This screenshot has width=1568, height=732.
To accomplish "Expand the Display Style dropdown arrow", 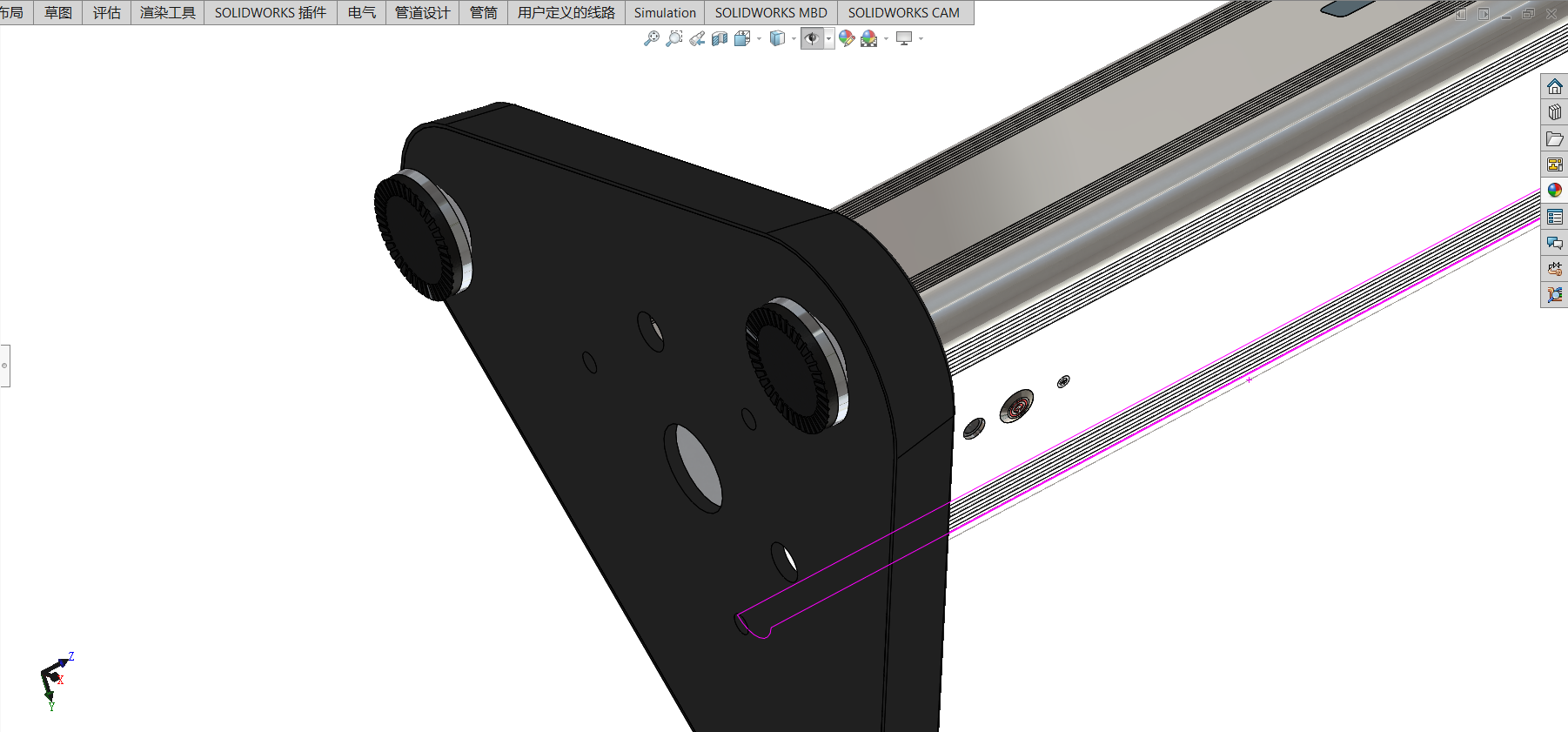I will pos(794,38).
